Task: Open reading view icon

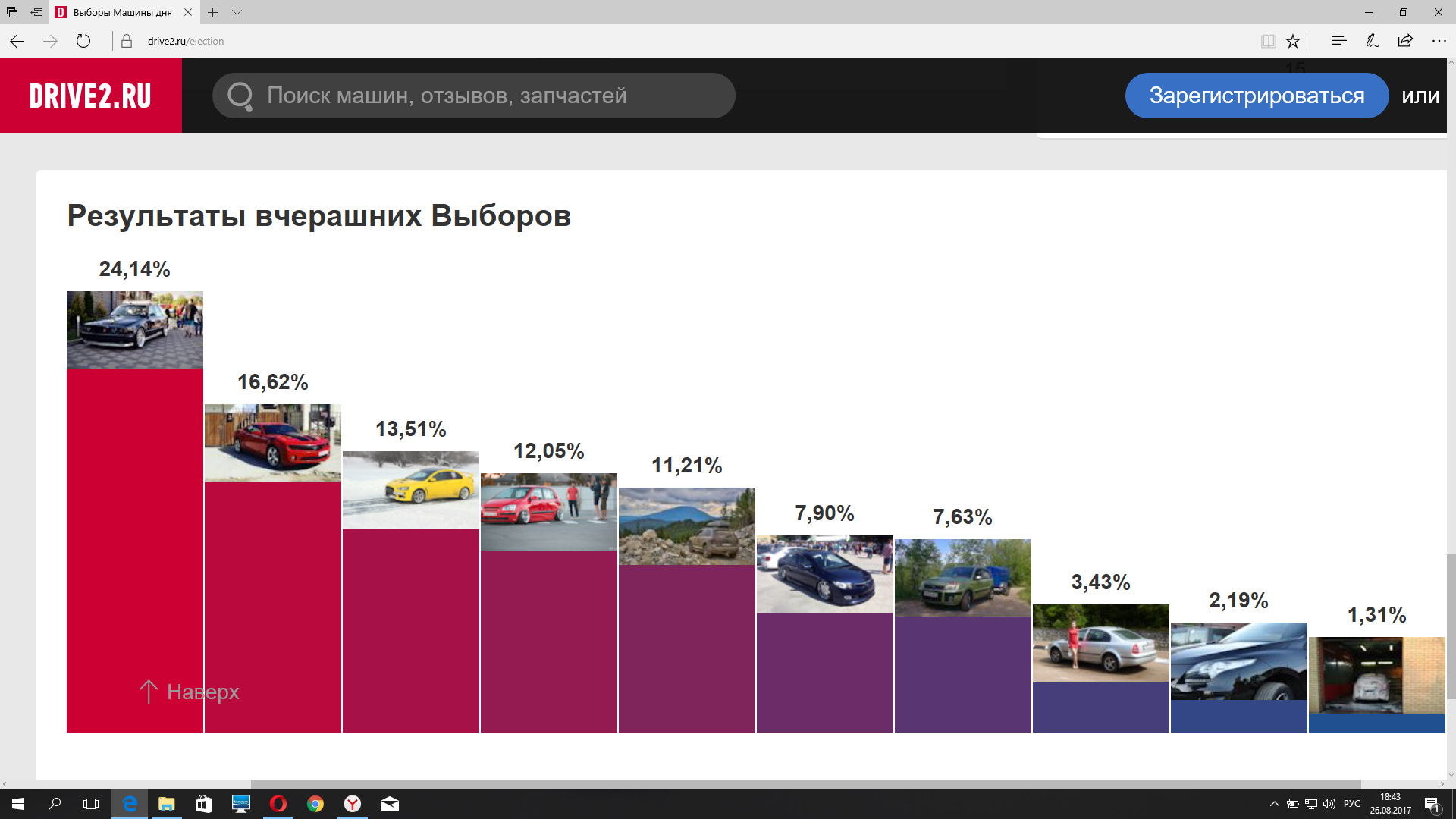Action: pyautogui.click(x=1268, y=41)
